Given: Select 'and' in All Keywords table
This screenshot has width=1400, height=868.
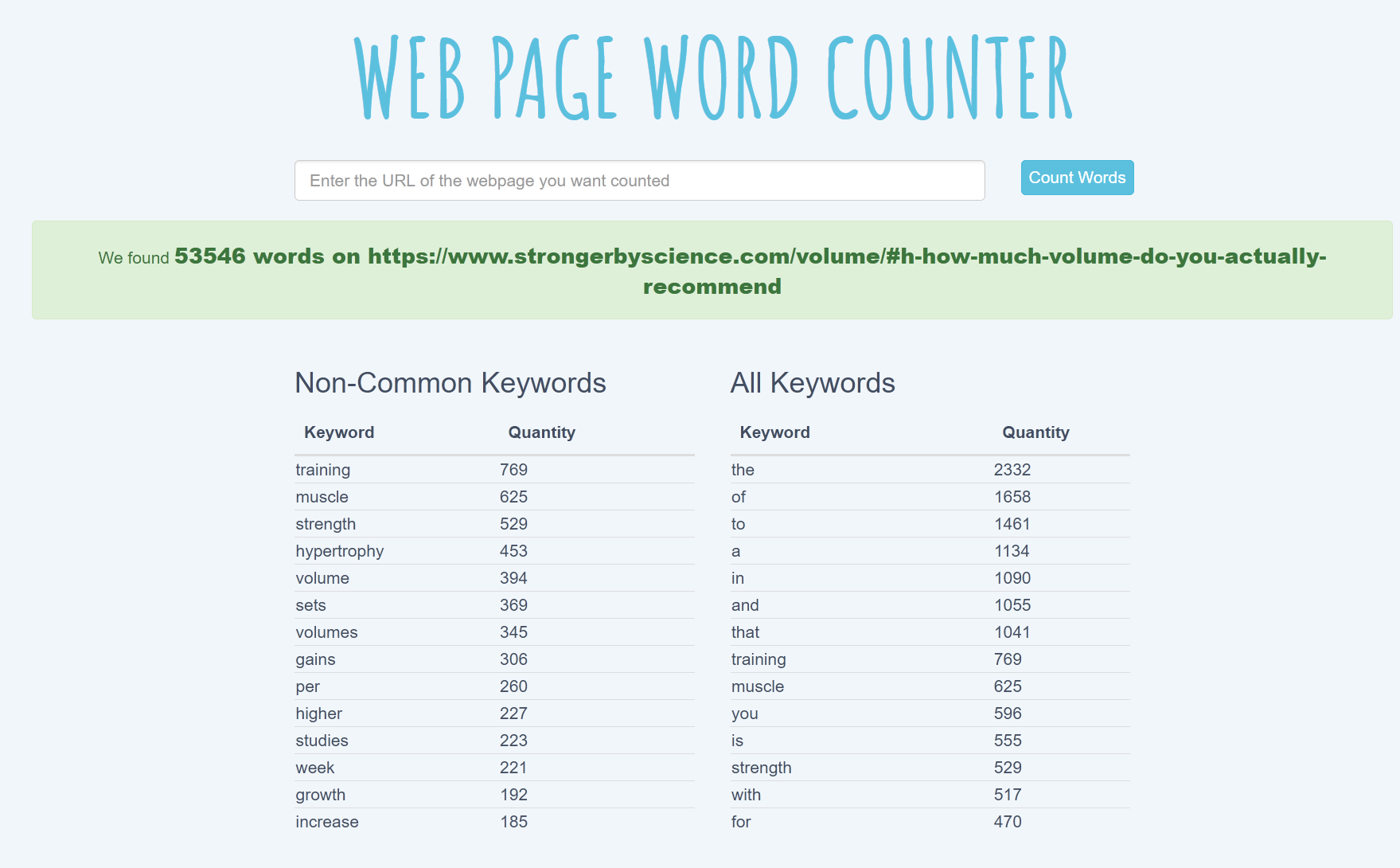Looking at the screenshot, I should (x=745, y=605).
